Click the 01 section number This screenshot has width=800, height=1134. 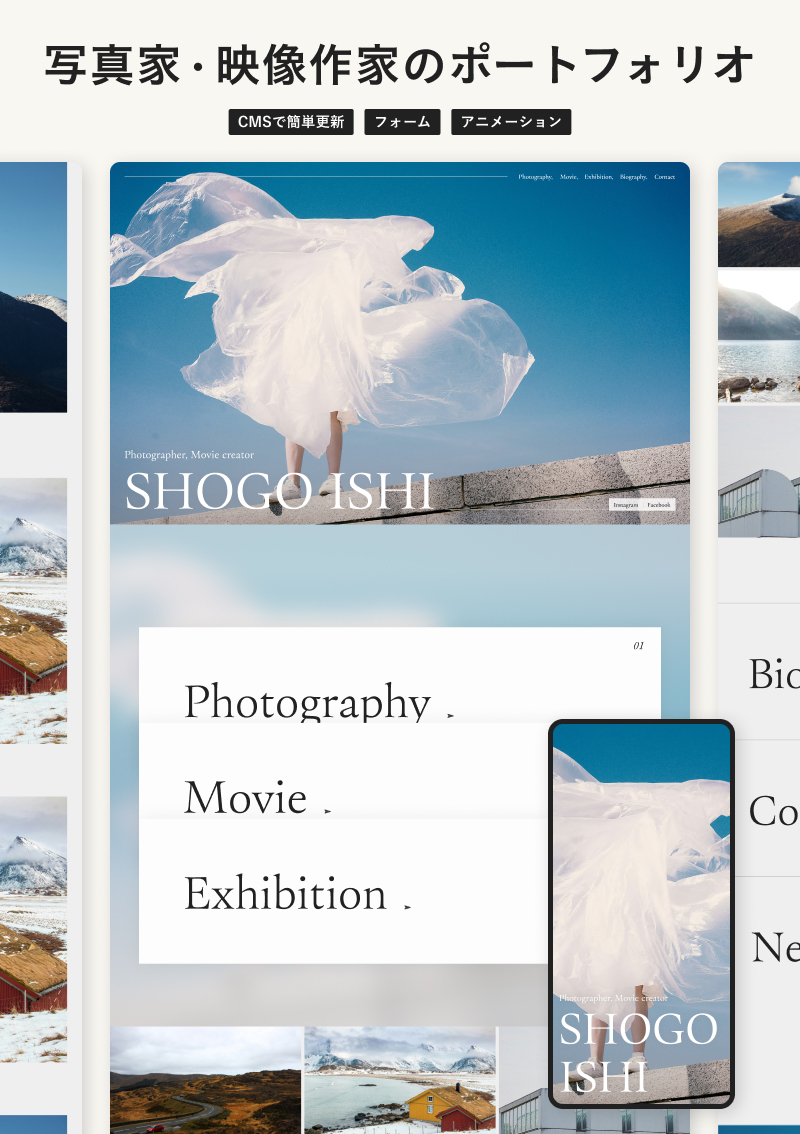[x=638, y=646]
